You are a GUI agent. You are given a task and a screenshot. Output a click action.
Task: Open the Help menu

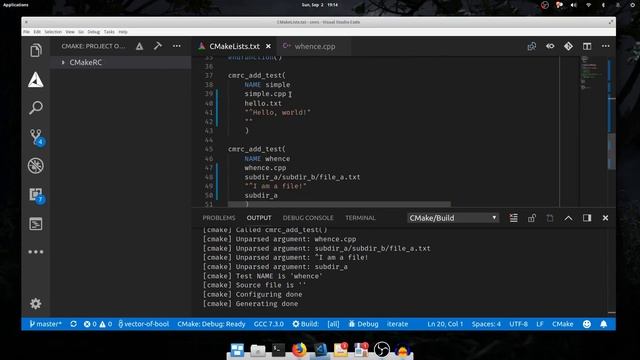pyautogui.click(x=123, y=32)
